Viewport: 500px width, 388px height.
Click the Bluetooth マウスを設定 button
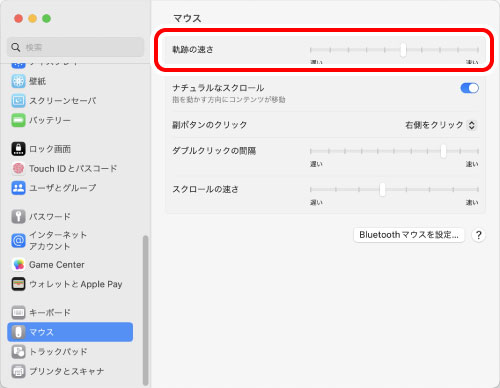click(409, 235)
